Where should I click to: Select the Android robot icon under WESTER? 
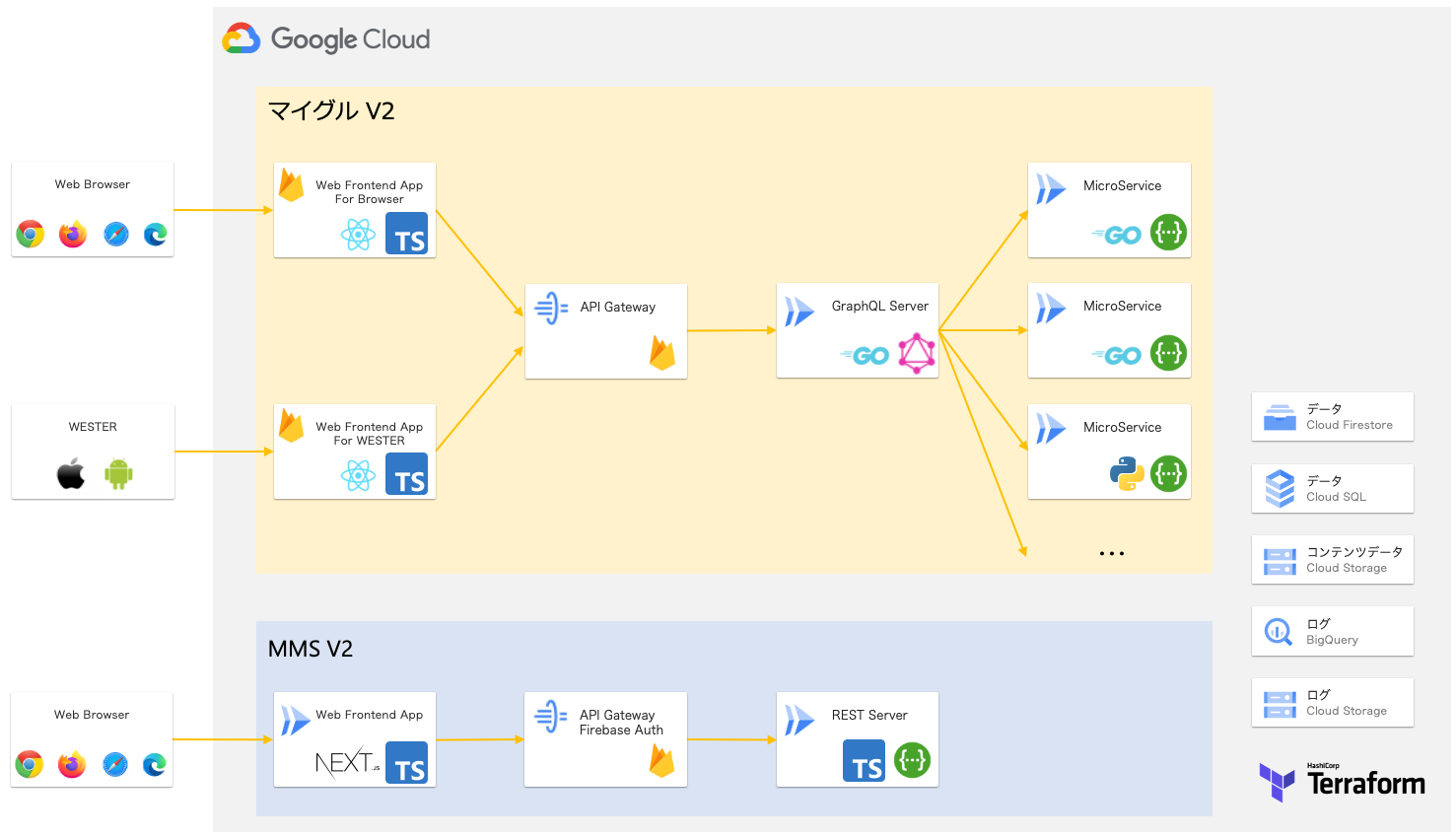(118, 474)
